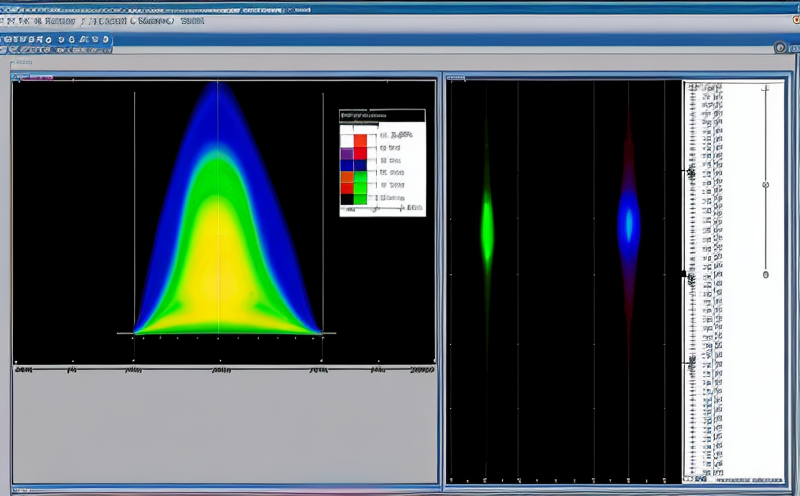Click the blue peak in the right plot
This screenshot has width=800, height=496.
[x=629, y=225]
